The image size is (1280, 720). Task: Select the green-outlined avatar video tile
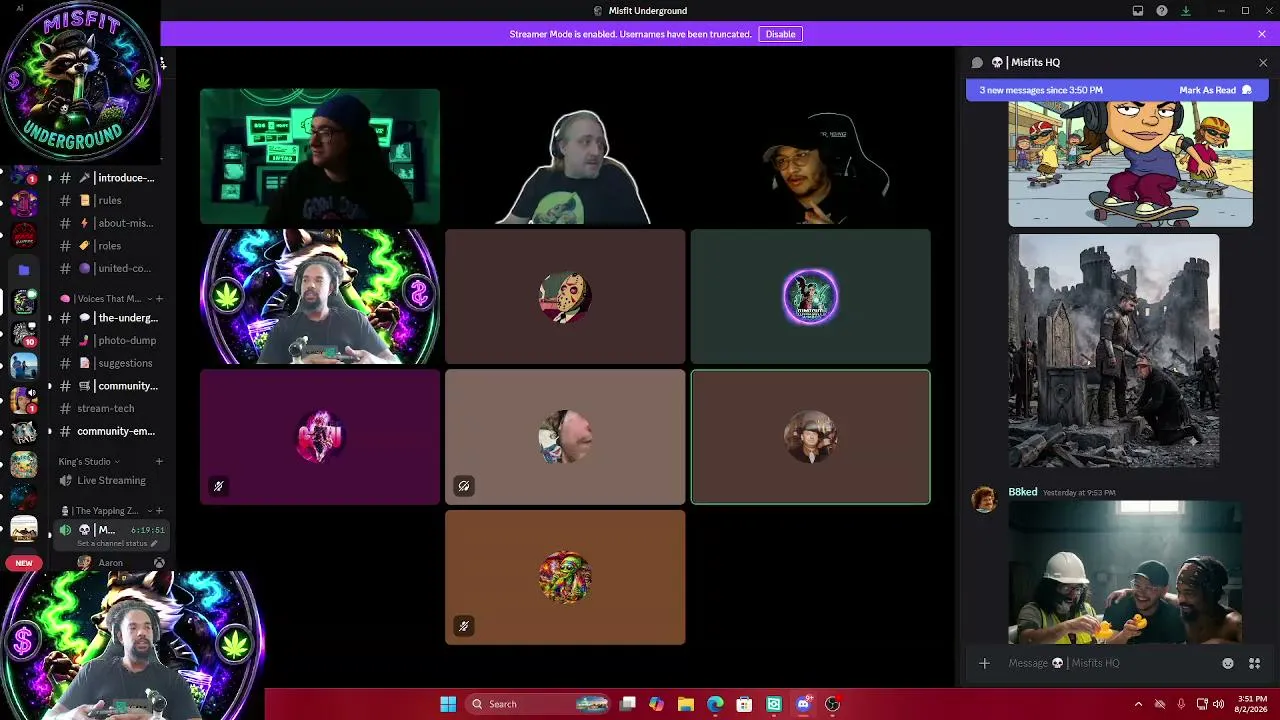810,437
